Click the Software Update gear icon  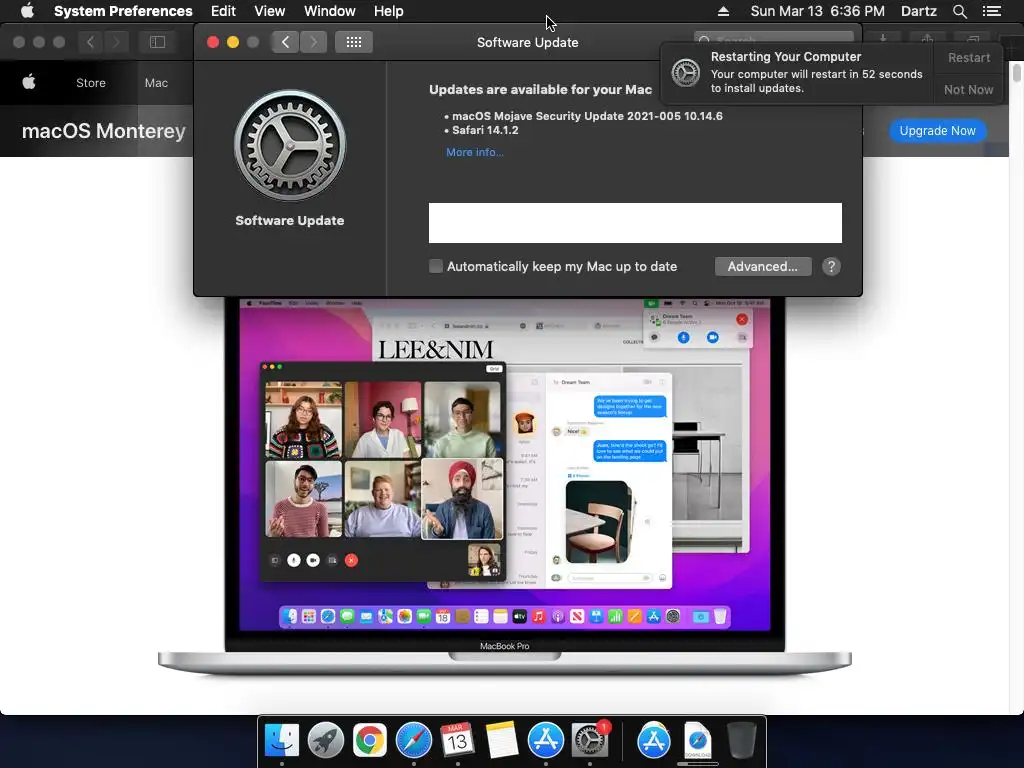pos(290,146)
